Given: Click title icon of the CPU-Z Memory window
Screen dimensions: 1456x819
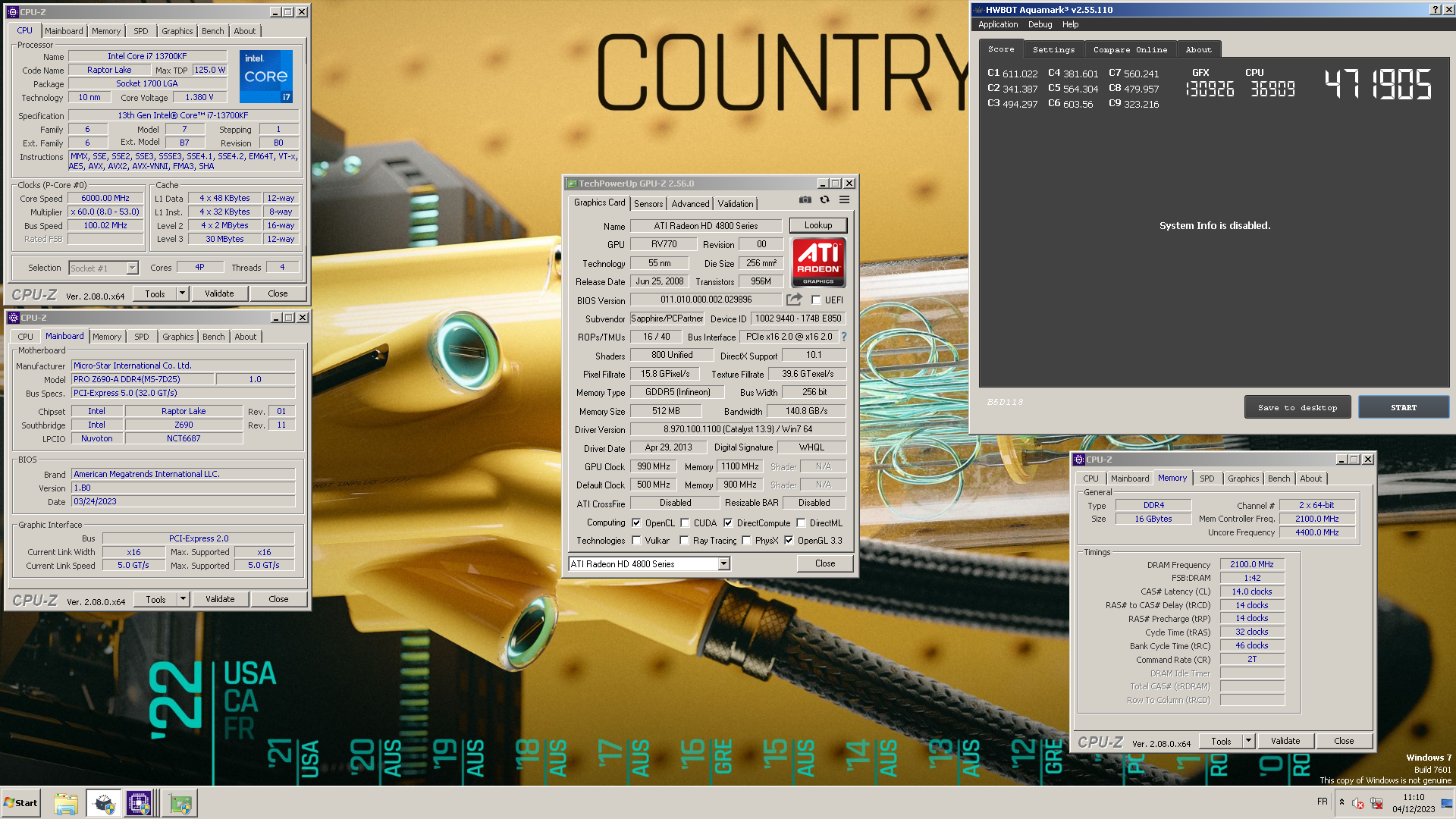Looking at the screenshot, I should [x=1079, y=460].
